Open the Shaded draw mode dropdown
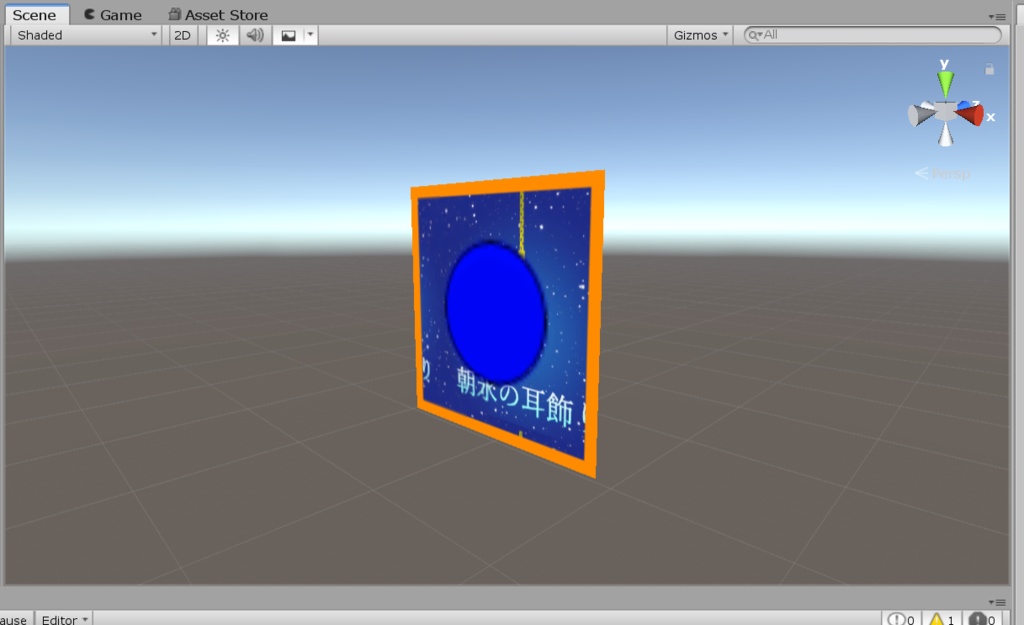The height and width of the screenshot is (625, 1024). pos(84,34)
